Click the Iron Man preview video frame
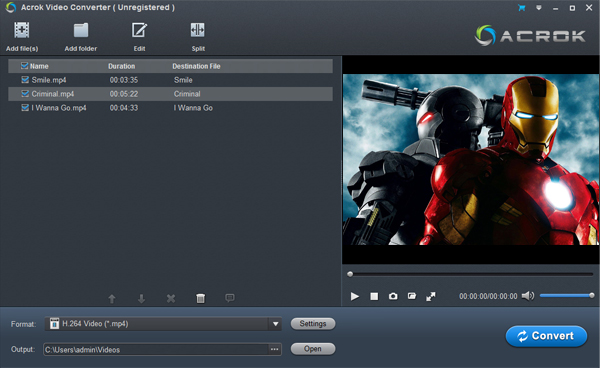This screenshot has height=368, width=600. point(471,159)
